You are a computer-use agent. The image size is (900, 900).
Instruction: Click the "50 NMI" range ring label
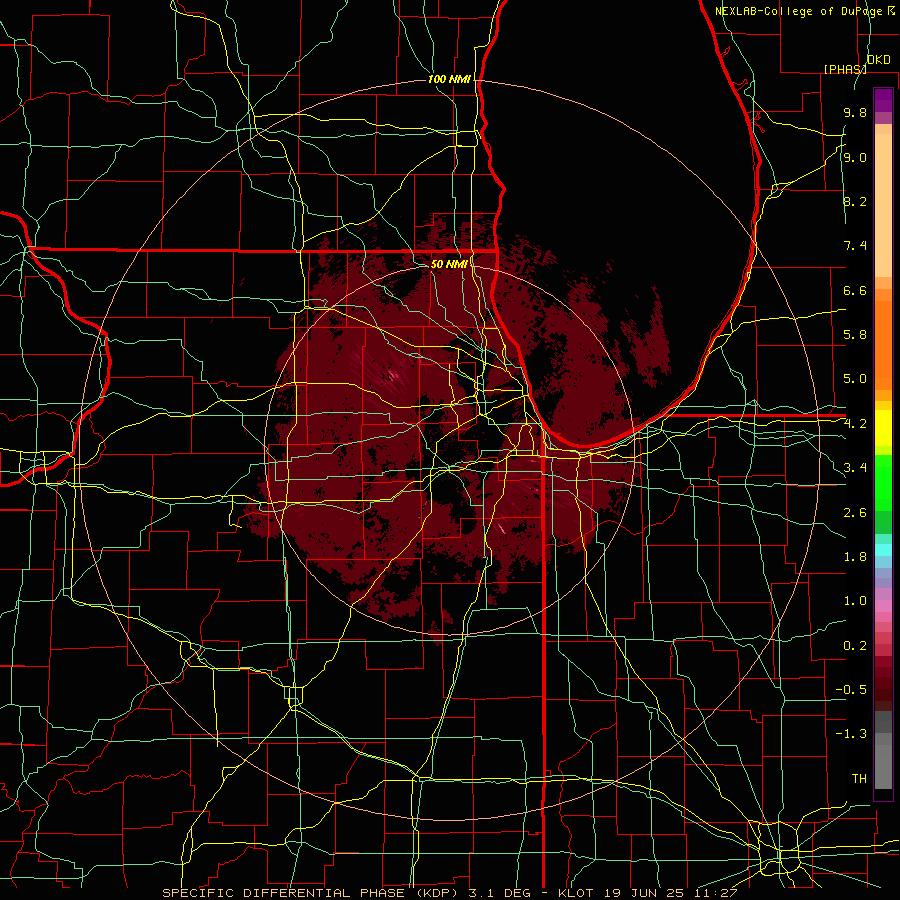click(x=449, y=264)
